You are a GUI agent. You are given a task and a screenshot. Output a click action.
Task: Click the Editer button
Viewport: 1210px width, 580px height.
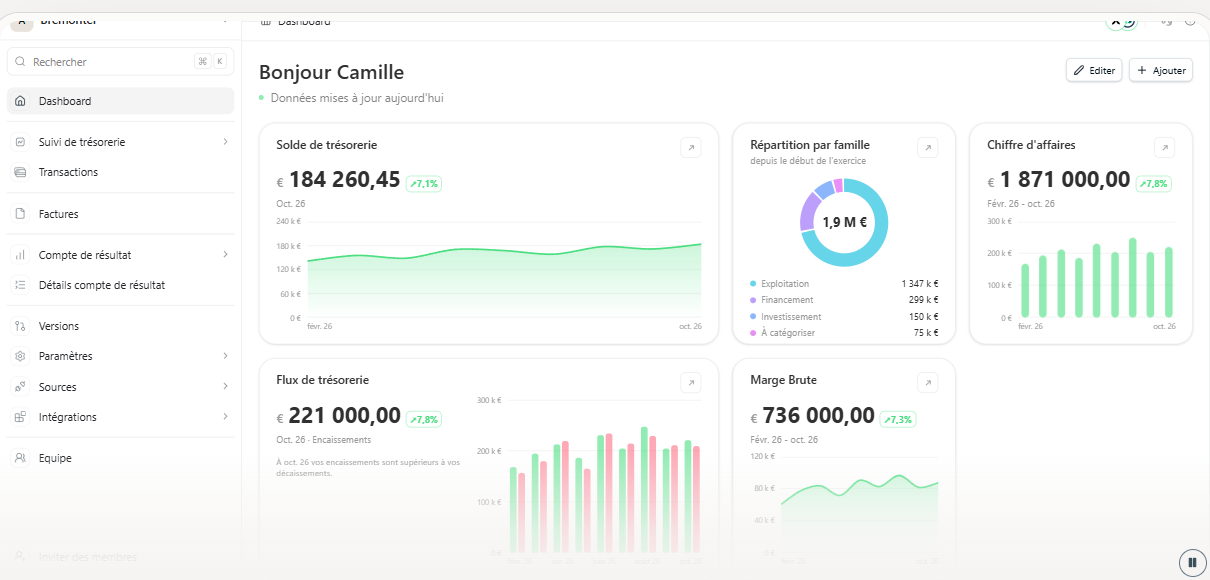[x=1094, y=70]
